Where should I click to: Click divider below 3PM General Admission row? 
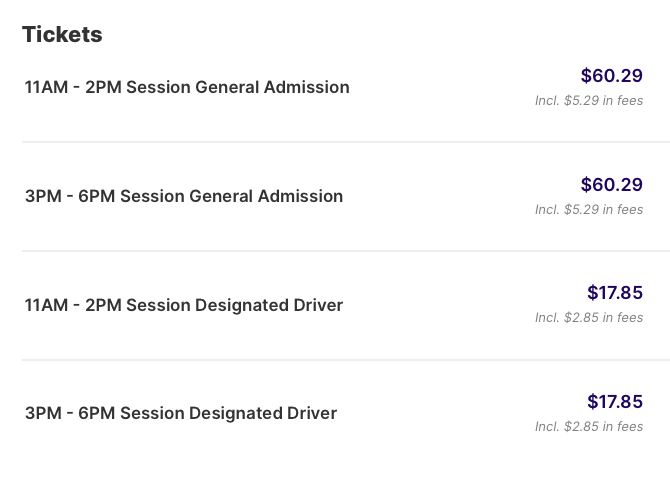346,251
